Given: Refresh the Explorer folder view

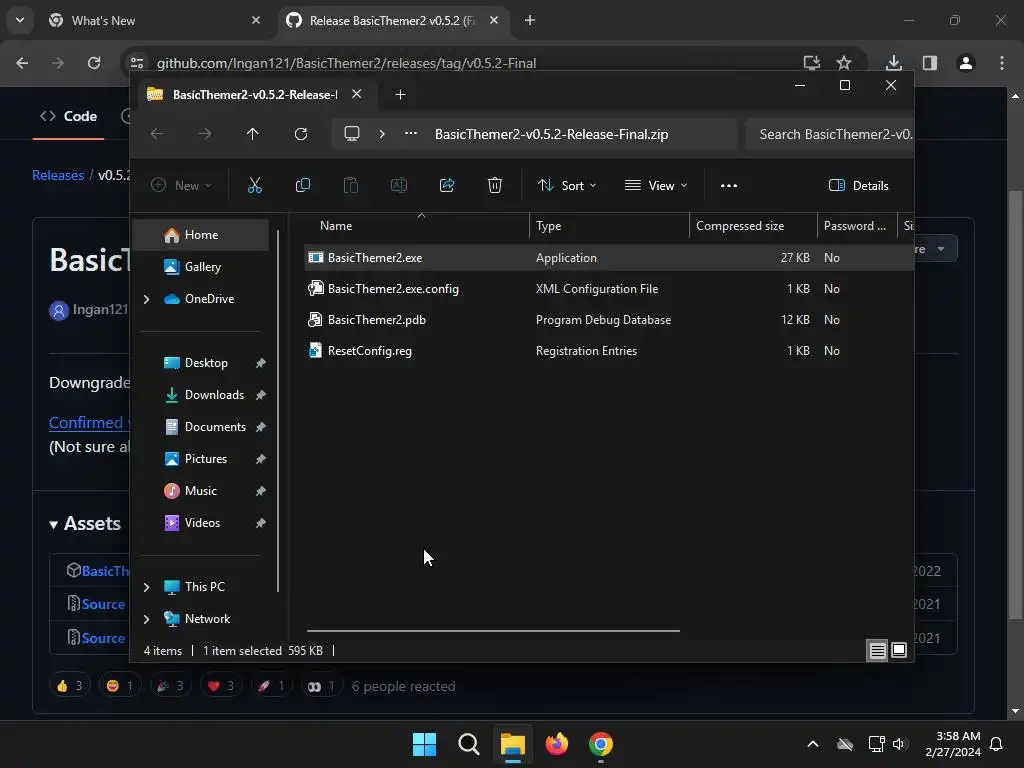Looking at the screenshot, I should coord(300,134).
